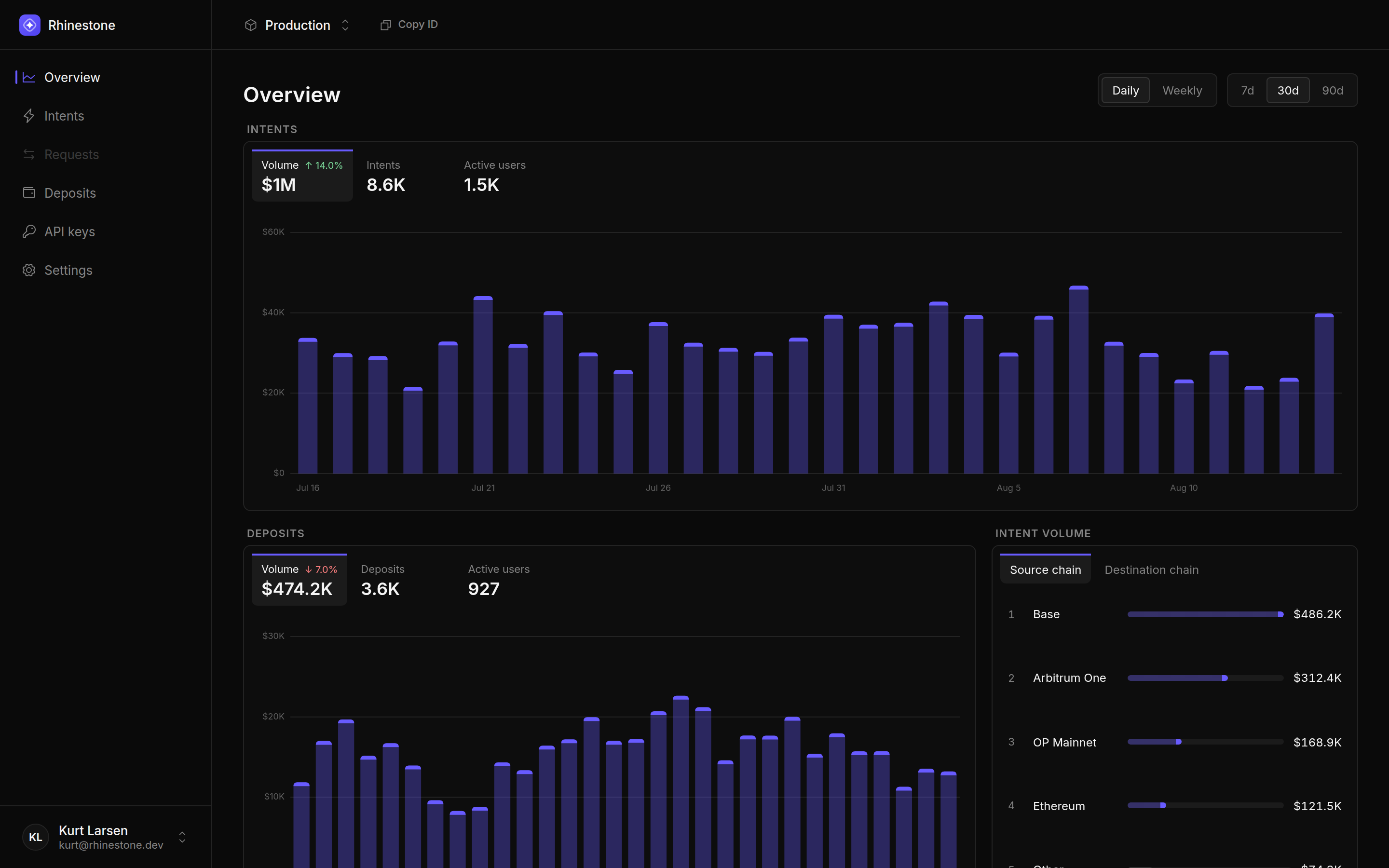This screenshot has width=1389, height=868.
Task: Open Intents via the lightning icon
Action: 29,116
